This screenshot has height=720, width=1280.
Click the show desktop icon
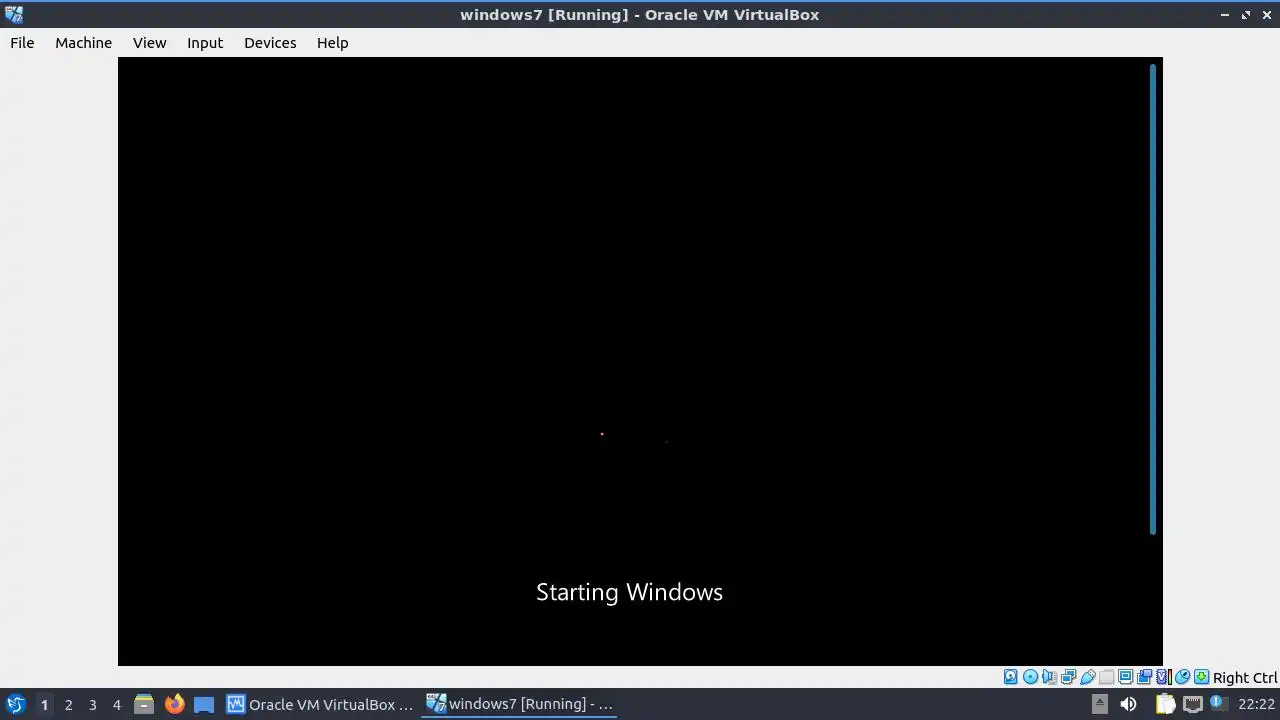click(x=204, y=704)
